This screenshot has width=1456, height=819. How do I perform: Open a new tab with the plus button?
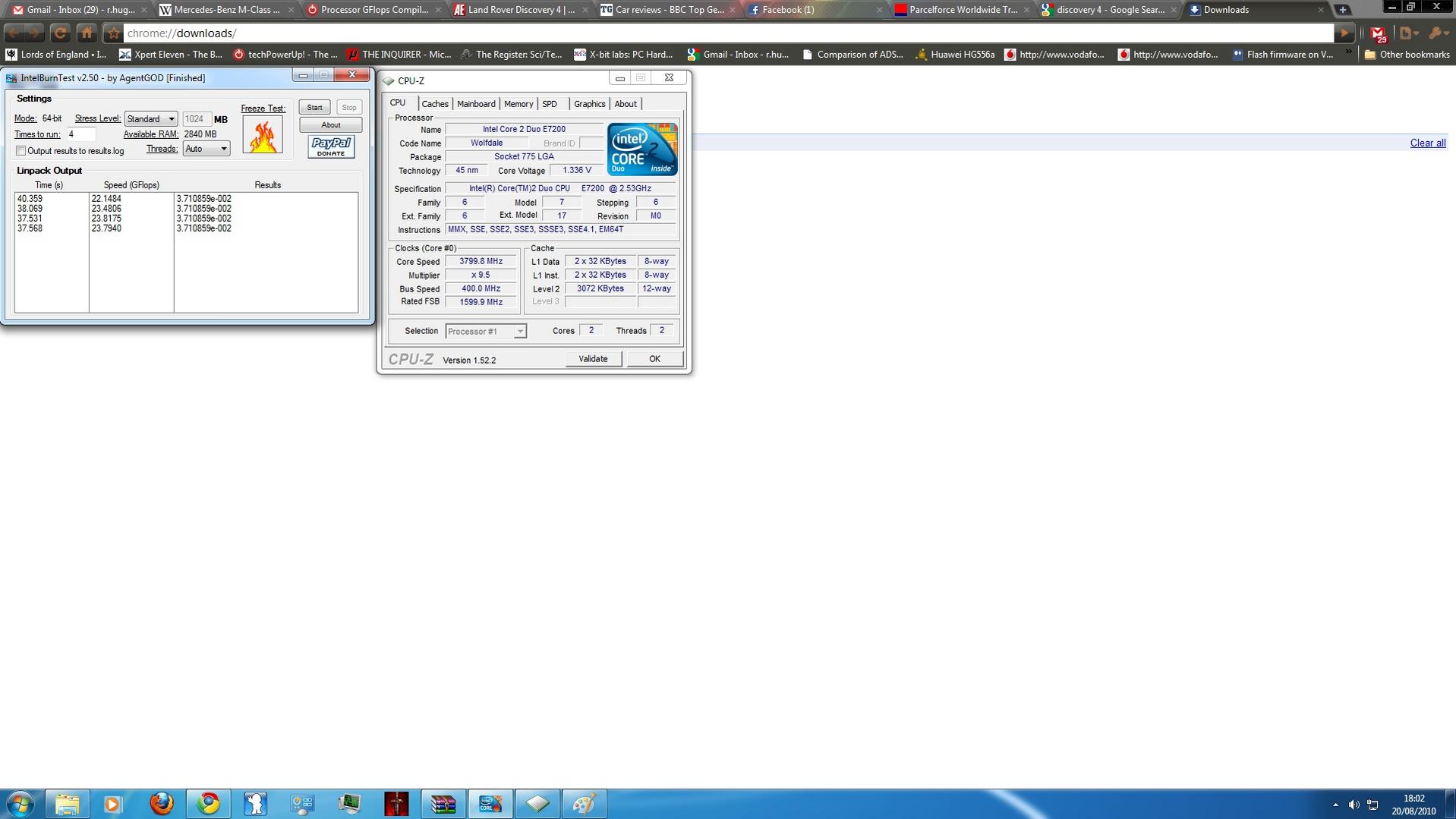[x=1342, y=10]
